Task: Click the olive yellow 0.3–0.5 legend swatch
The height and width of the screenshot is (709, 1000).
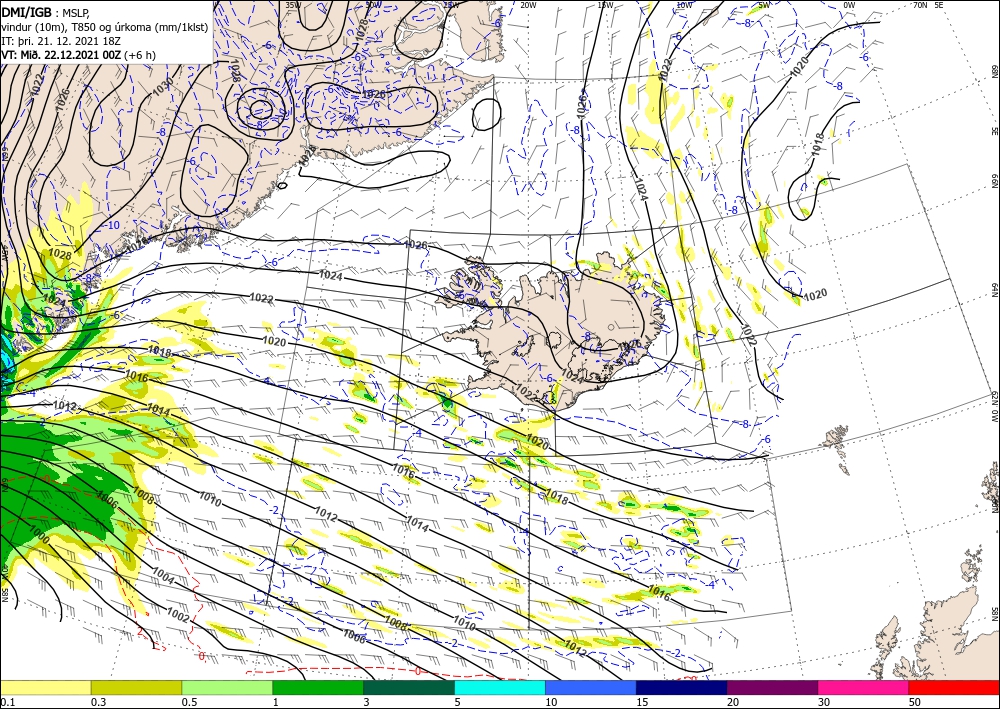Action: tap(136, 687)
